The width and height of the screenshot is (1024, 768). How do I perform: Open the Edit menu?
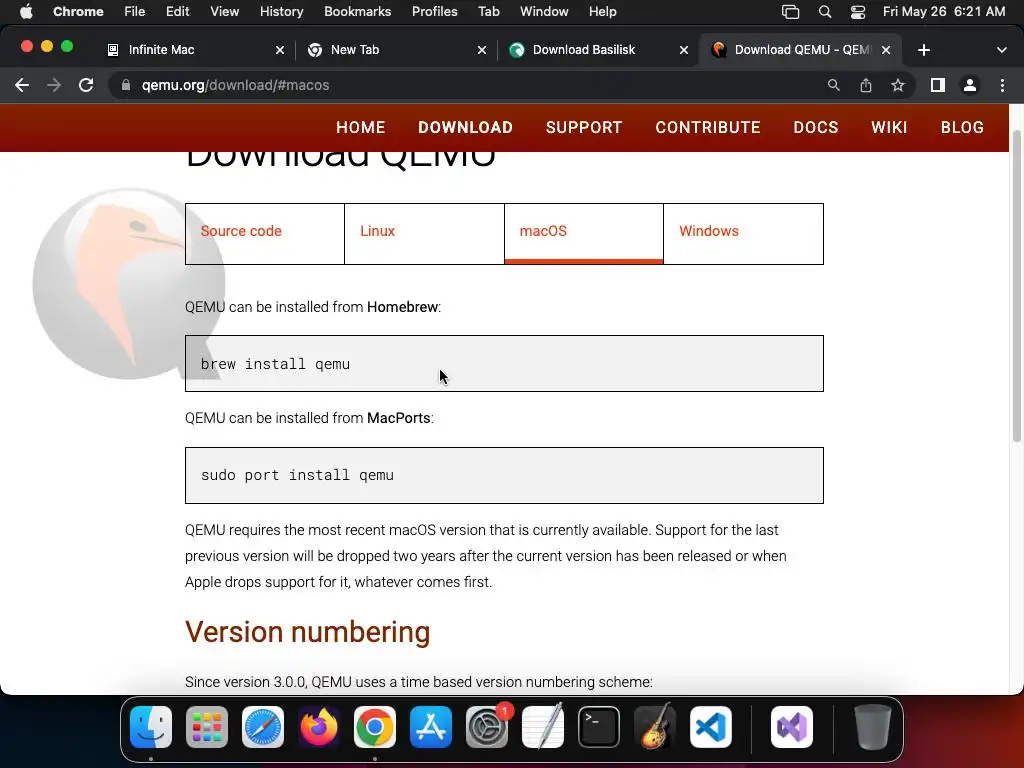177,12
